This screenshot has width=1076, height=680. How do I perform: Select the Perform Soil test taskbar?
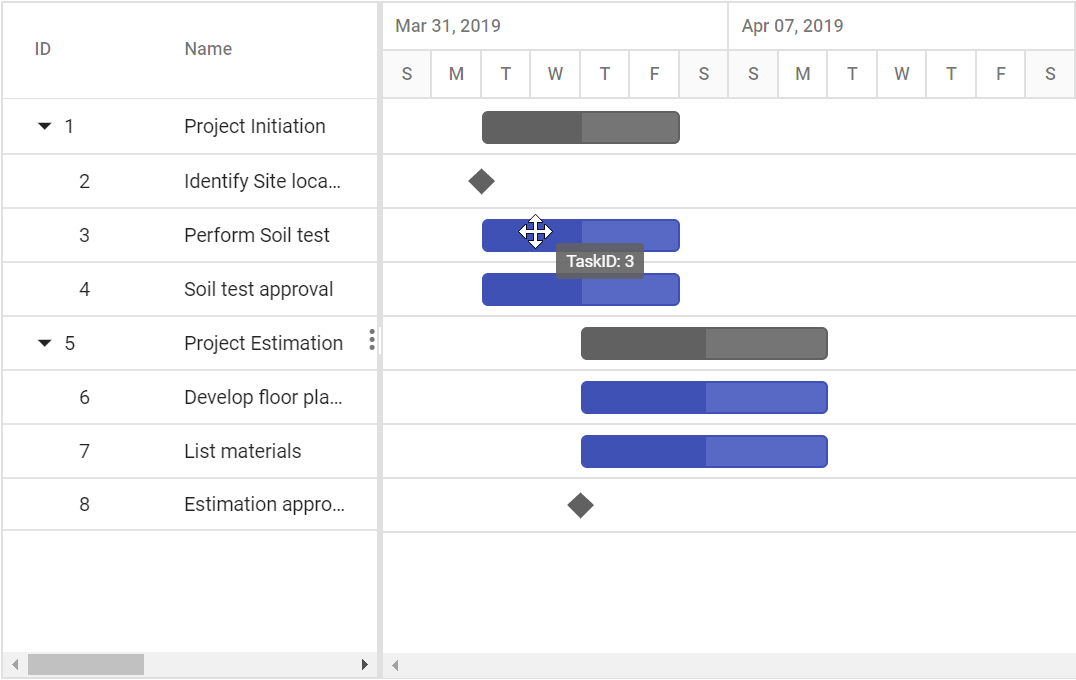tap(581, 235)
